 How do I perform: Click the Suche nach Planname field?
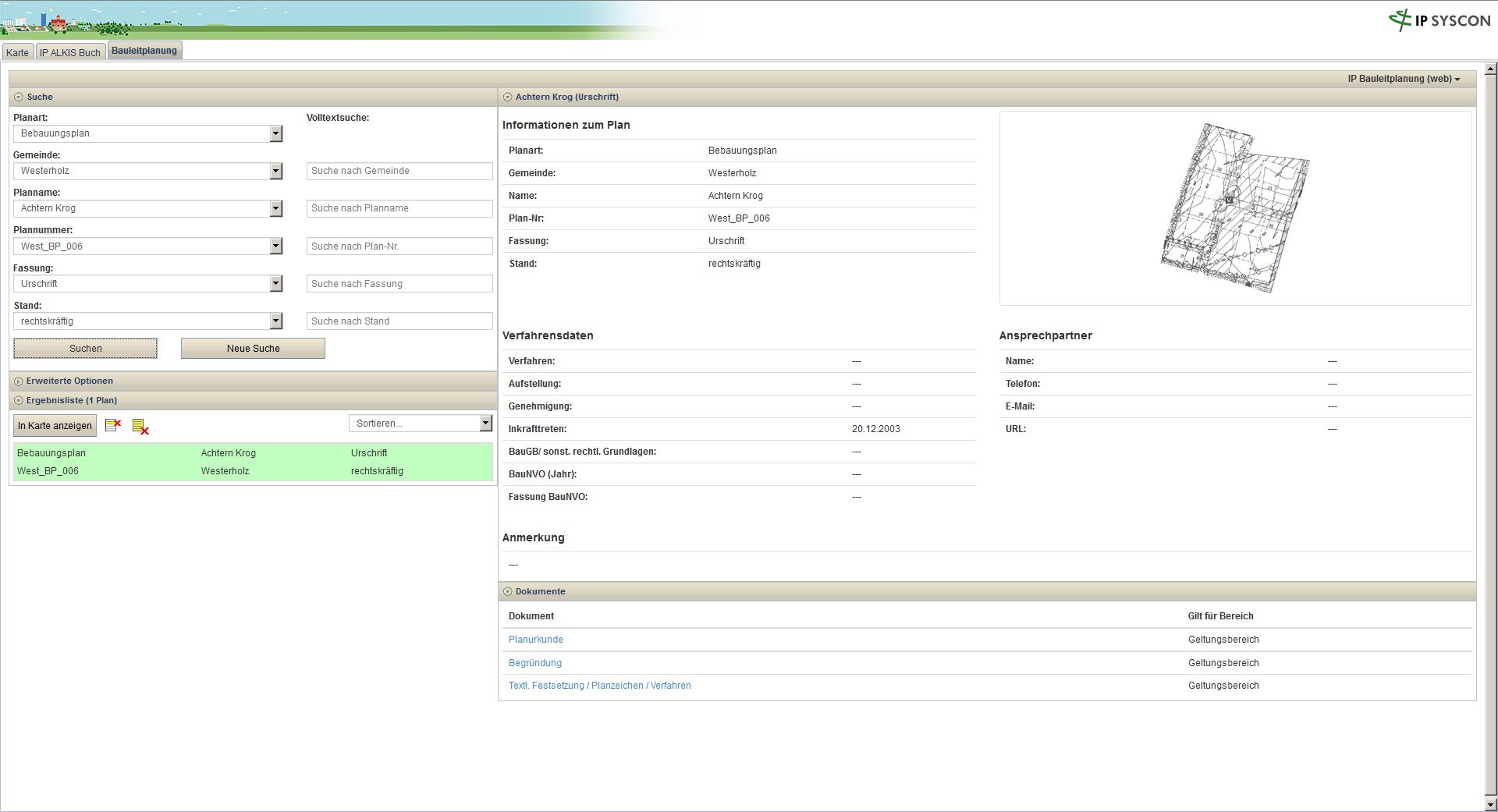click(399, 208)
